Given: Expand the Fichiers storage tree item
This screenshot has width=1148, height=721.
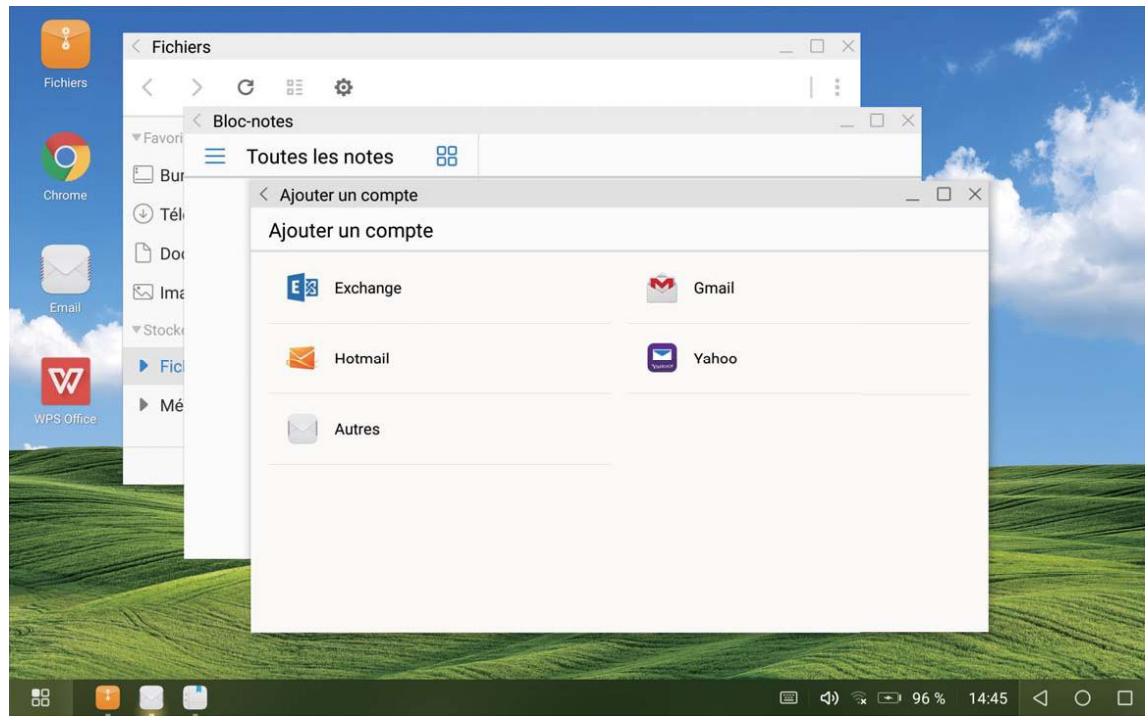Looking at the screenshot, I should 143,368.
